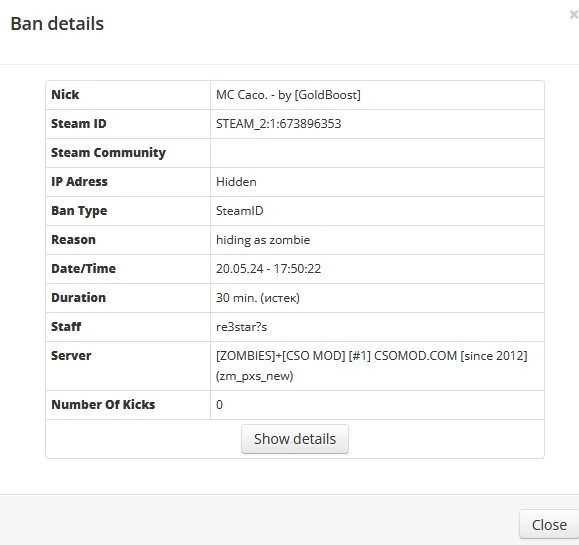The image size is (579, 545).
Task: Click the Number Of Kicks value 0
Action: (219, 405)
